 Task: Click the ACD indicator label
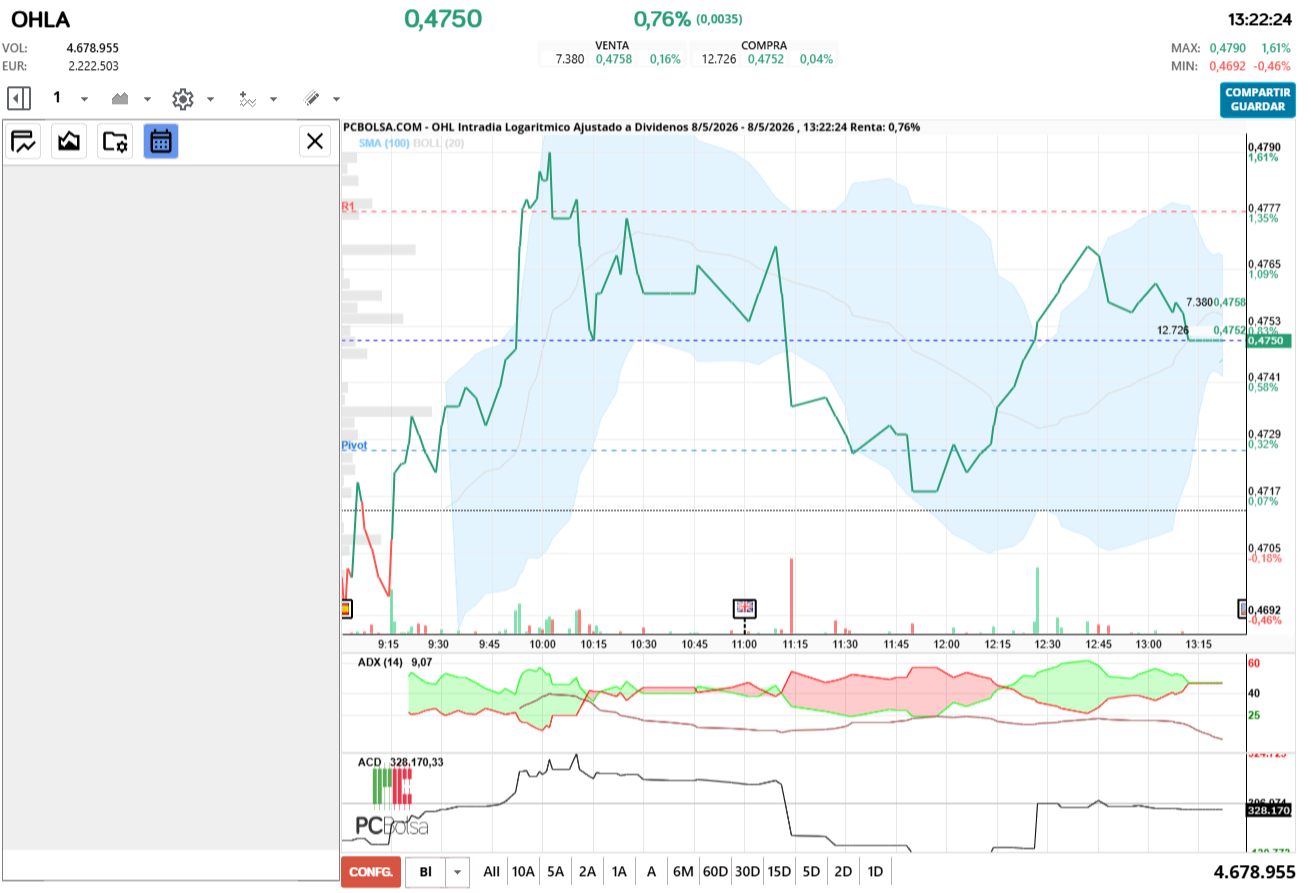[x=370, y=762]
